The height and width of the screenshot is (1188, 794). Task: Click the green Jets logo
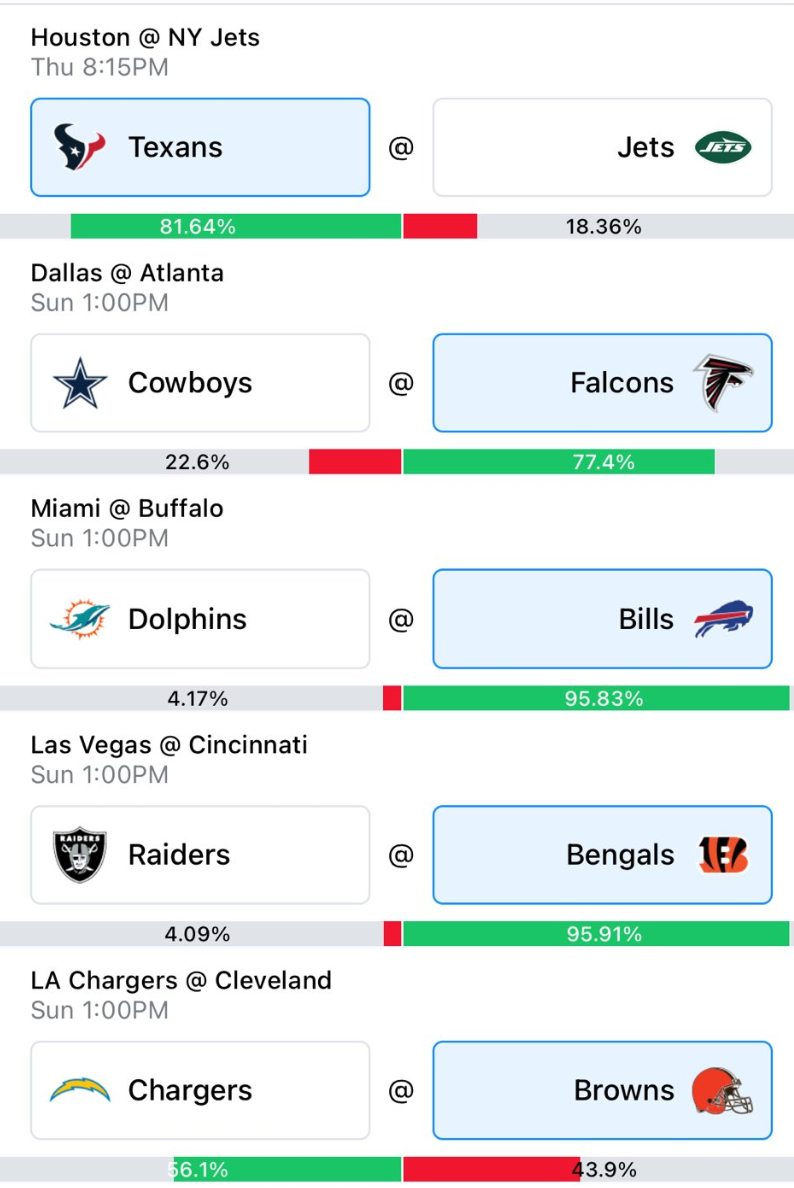pos(723,147)
